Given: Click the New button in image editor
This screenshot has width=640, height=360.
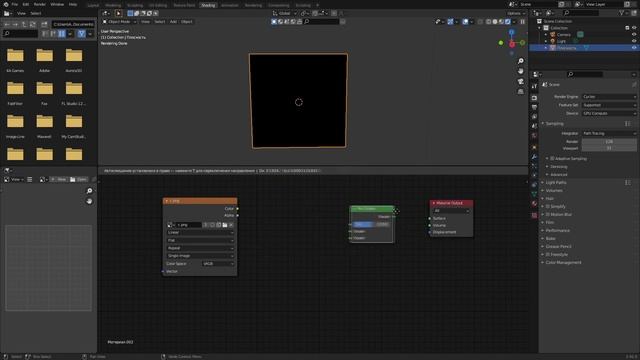Looking at the screenshot, I should tap(59, 180).
